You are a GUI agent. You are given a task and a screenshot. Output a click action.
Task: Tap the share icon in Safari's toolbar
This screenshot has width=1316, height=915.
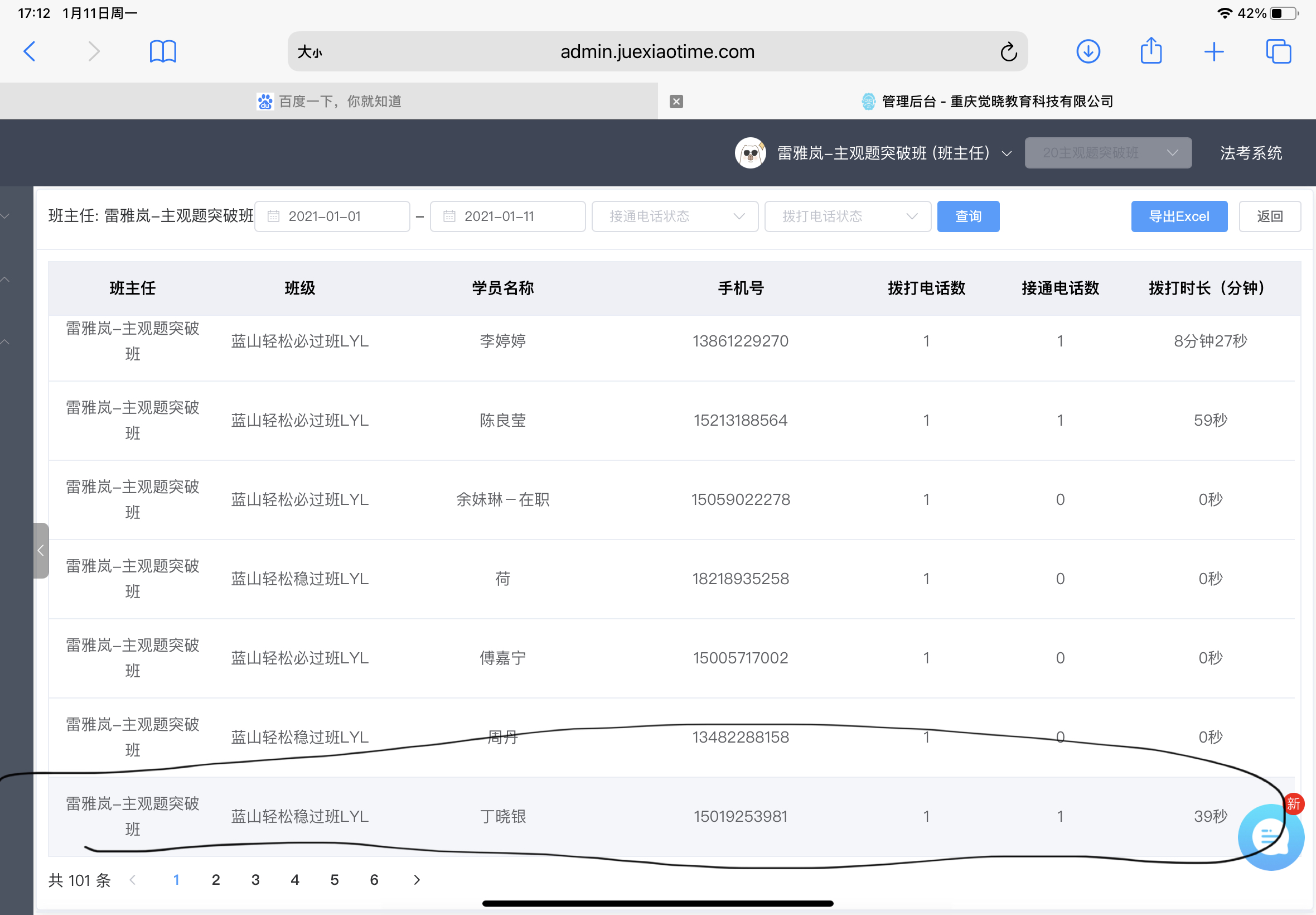[x=1151, y=50]
